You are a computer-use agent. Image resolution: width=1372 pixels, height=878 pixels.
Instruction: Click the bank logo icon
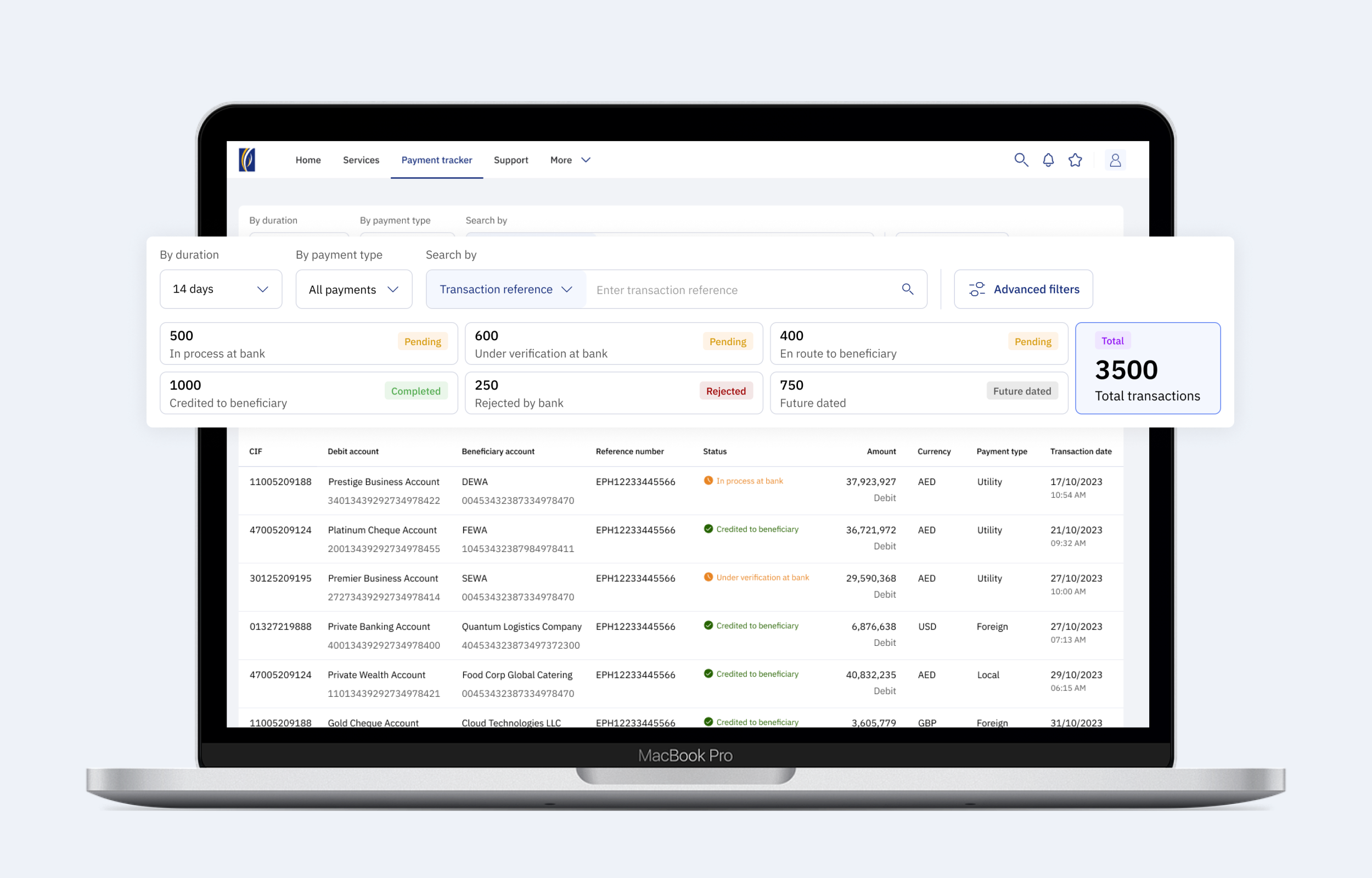coord(247,160)
